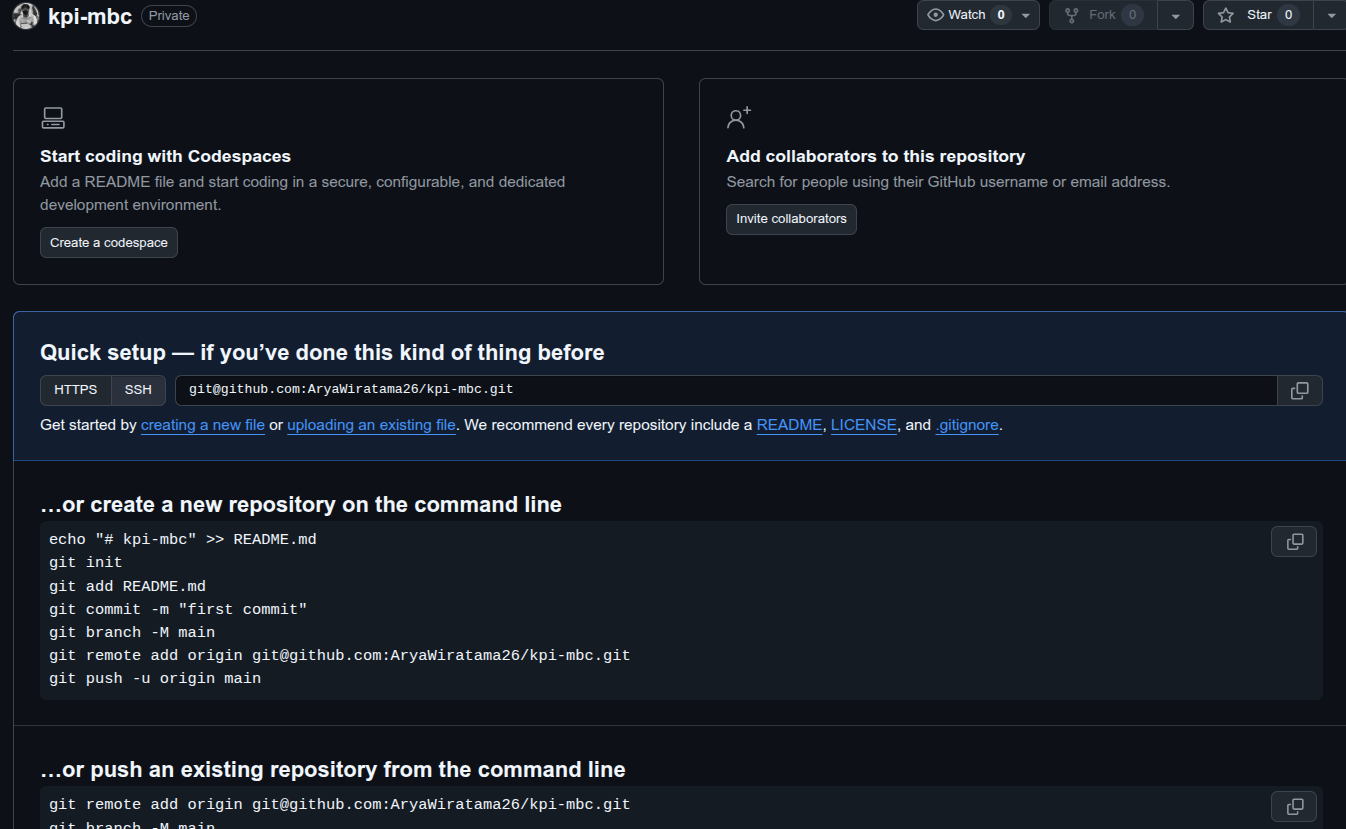Viewport: 1346px width, 829px height.
Task: Click the add collaborator person icon
Action: point(739,118)
